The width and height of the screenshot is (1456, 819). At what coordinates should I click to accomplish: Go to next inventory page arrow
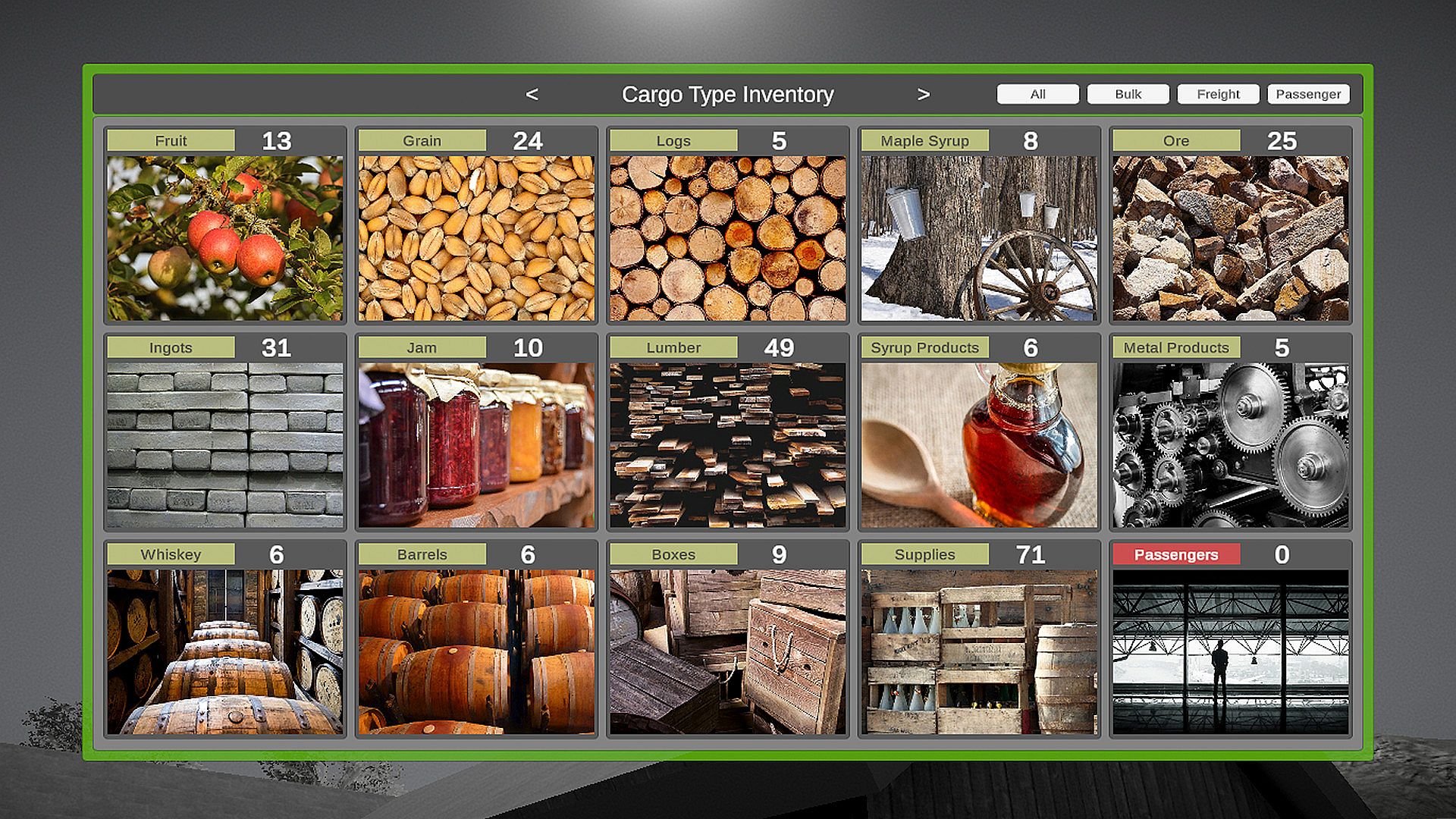tap(923, 95)
